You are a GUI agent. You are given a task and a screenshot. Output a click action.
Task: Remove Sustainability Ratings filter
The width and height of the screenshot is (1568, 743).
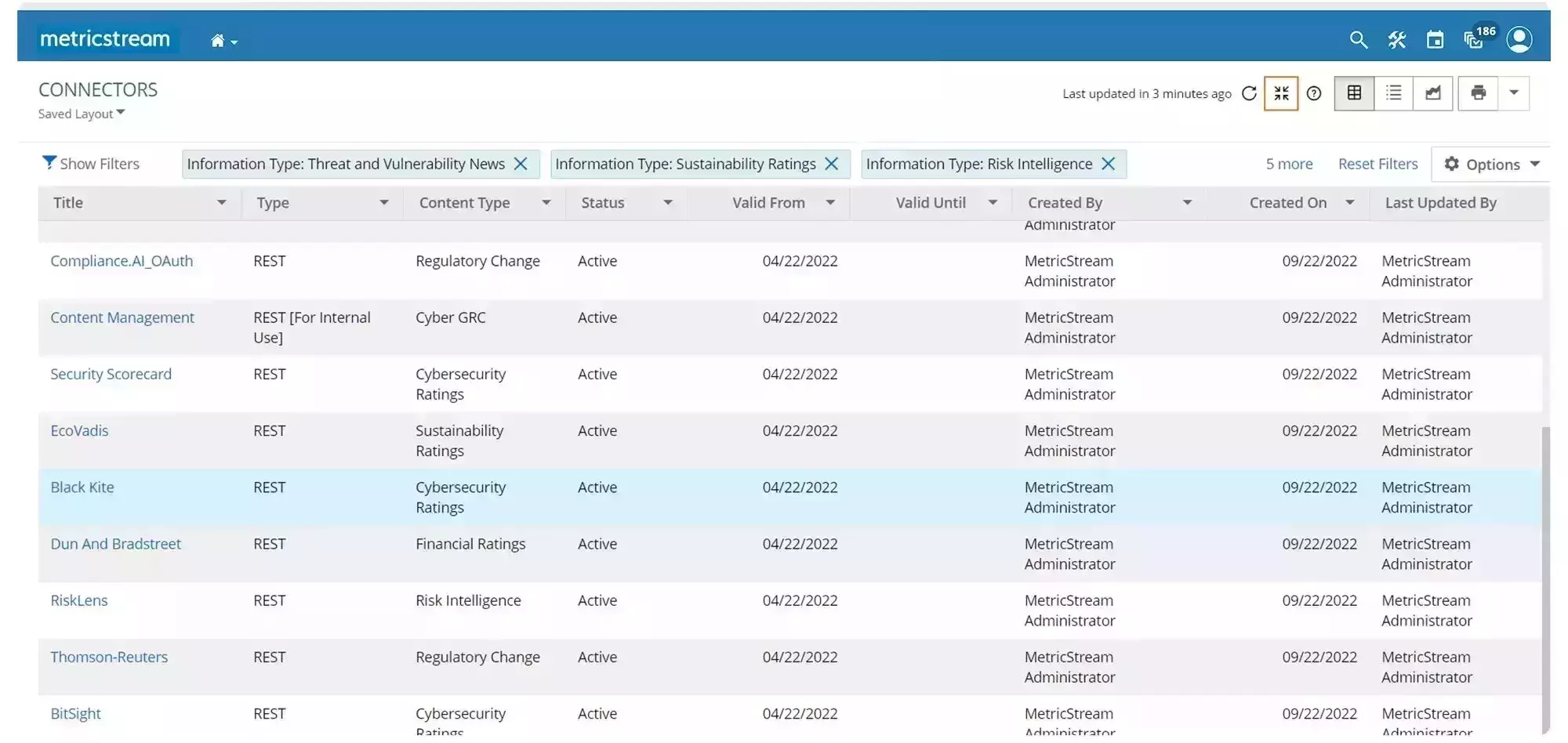832,164
